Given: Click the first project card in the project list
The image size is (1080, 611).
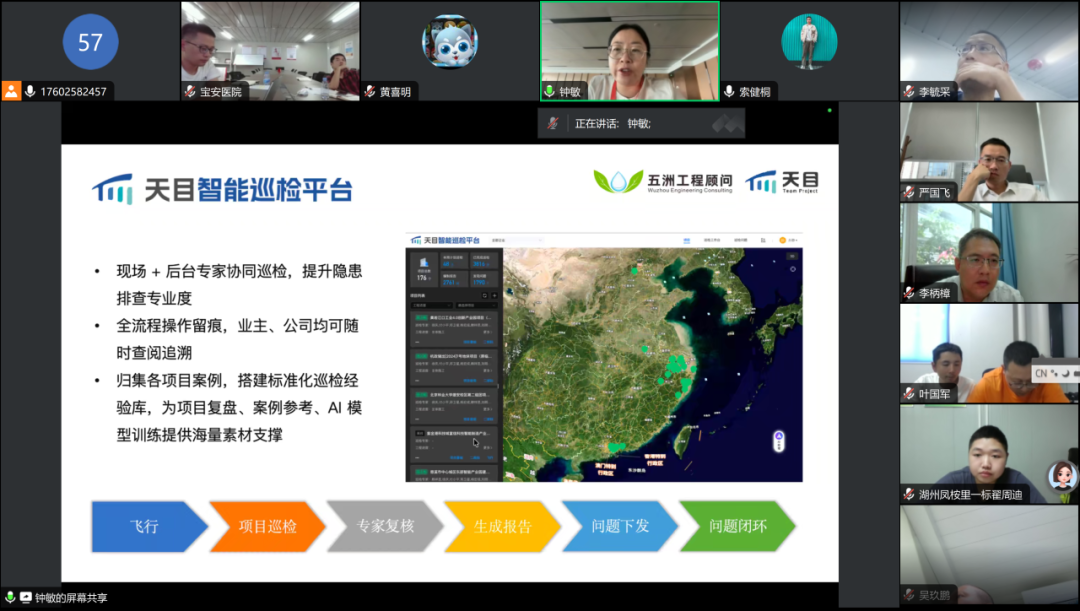Looking at the screenshot, I should point(454,329).
